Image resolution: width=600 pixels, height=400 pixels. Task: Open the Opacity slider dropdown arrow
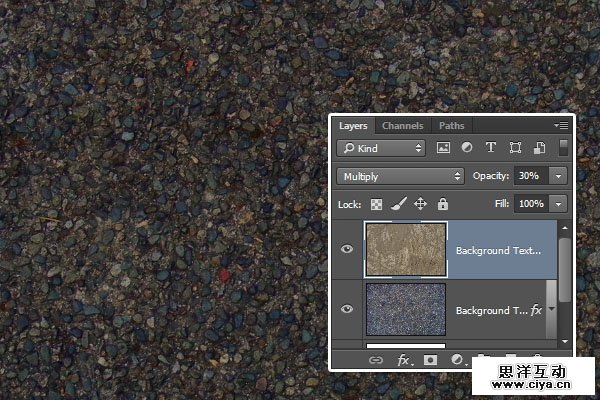tap(557, 176)
